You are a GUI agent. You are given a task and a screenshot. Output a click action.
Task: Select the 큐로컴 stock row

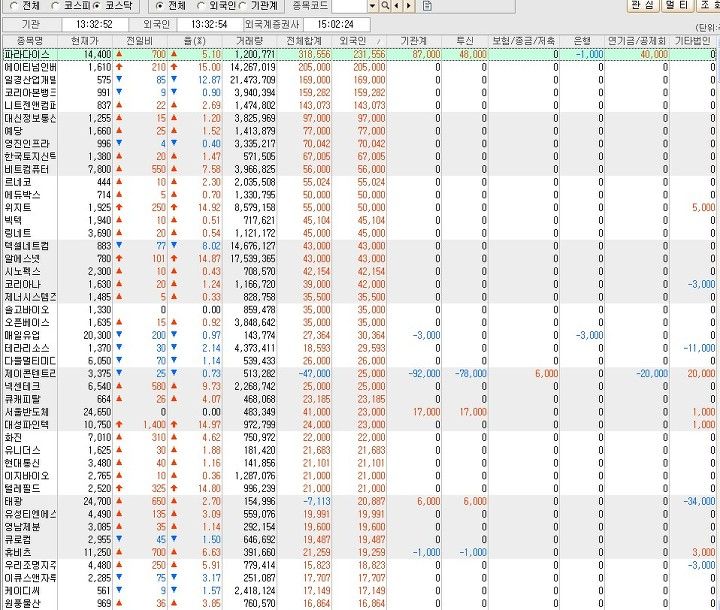pos(360,540)
